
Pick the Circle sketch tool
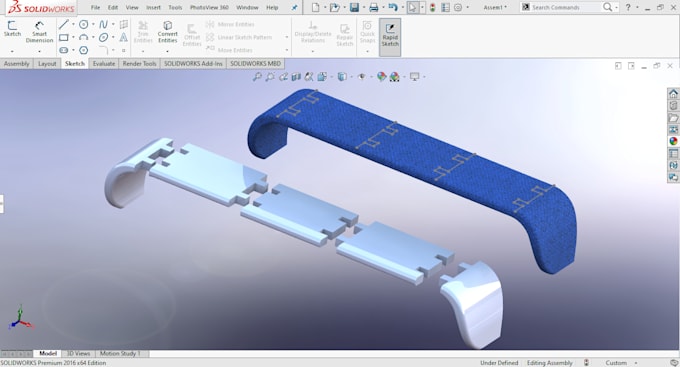84,24
